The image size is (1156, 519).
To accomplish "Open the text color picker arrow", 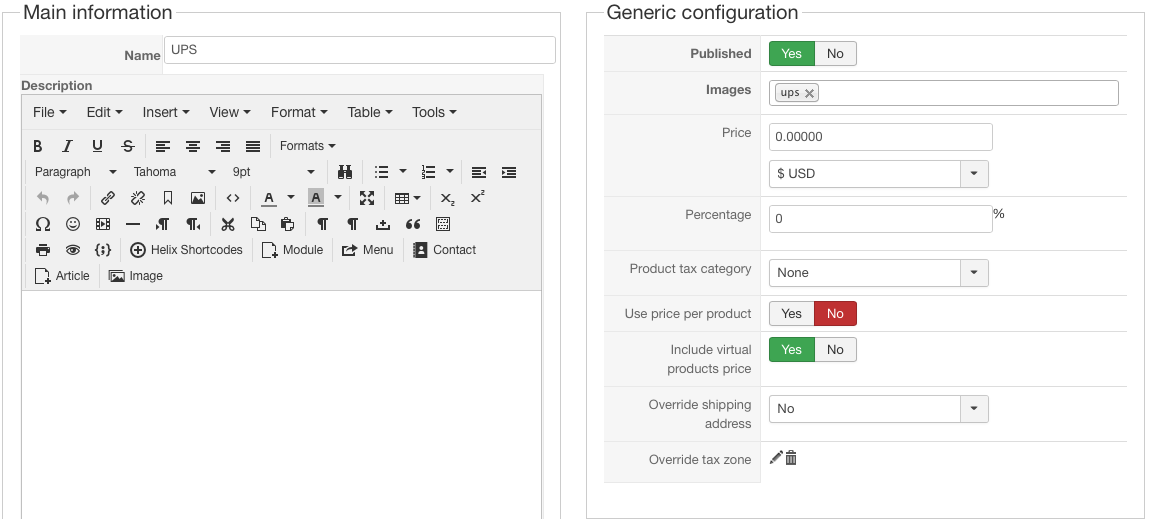I will click(x=291, y=198).
